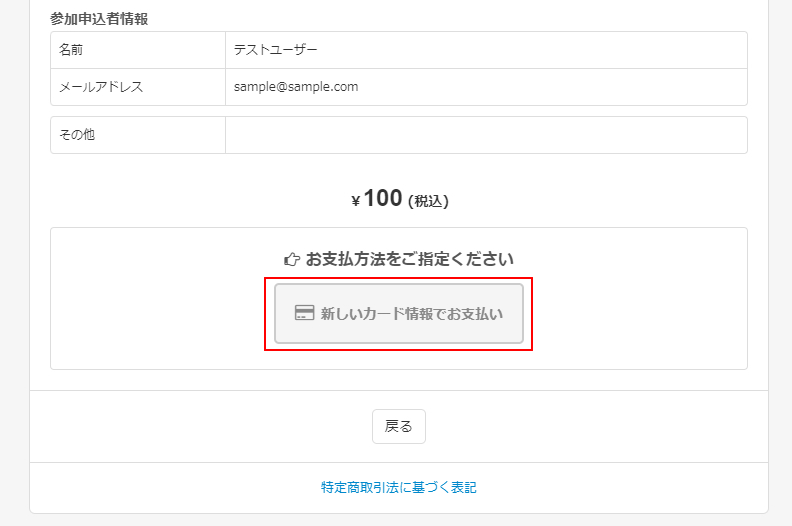Click the 参加申込者情報 section heading
Screen dimensions: 792x526
[99, 19]
